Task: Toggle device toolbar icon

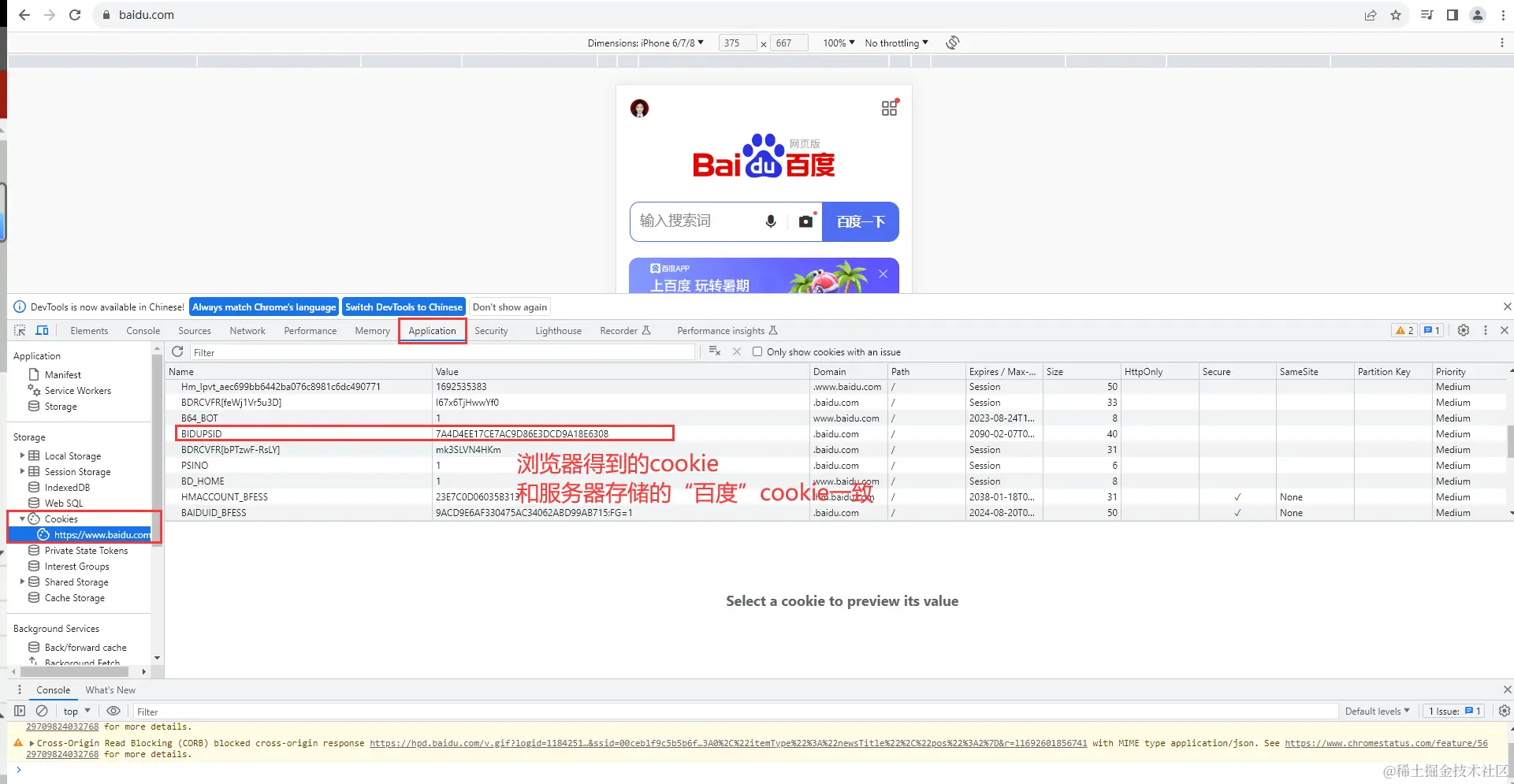Action: (x=43, y=330)
